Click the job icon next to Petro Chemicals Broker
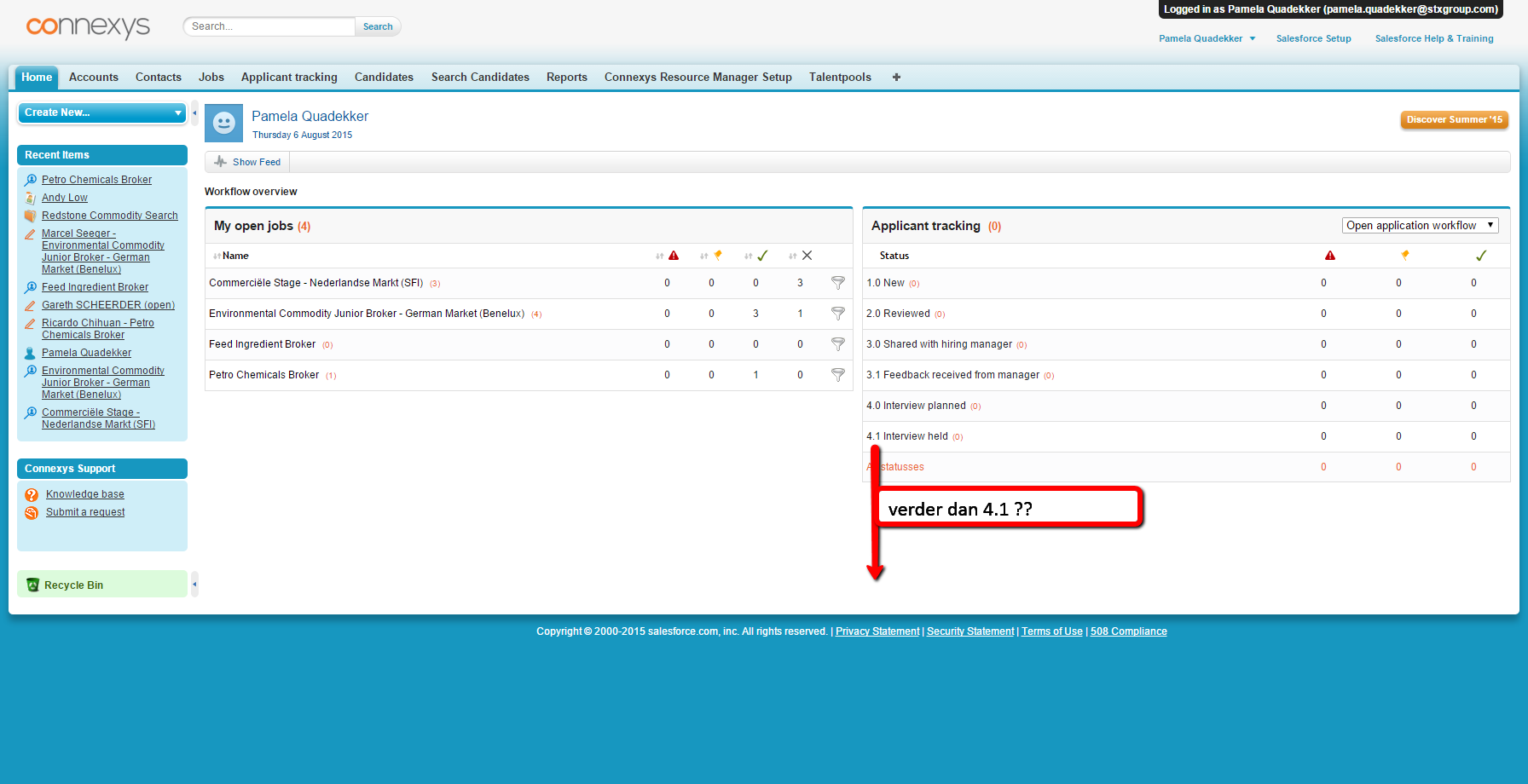The image size is (1528, 784). (31, 180)
